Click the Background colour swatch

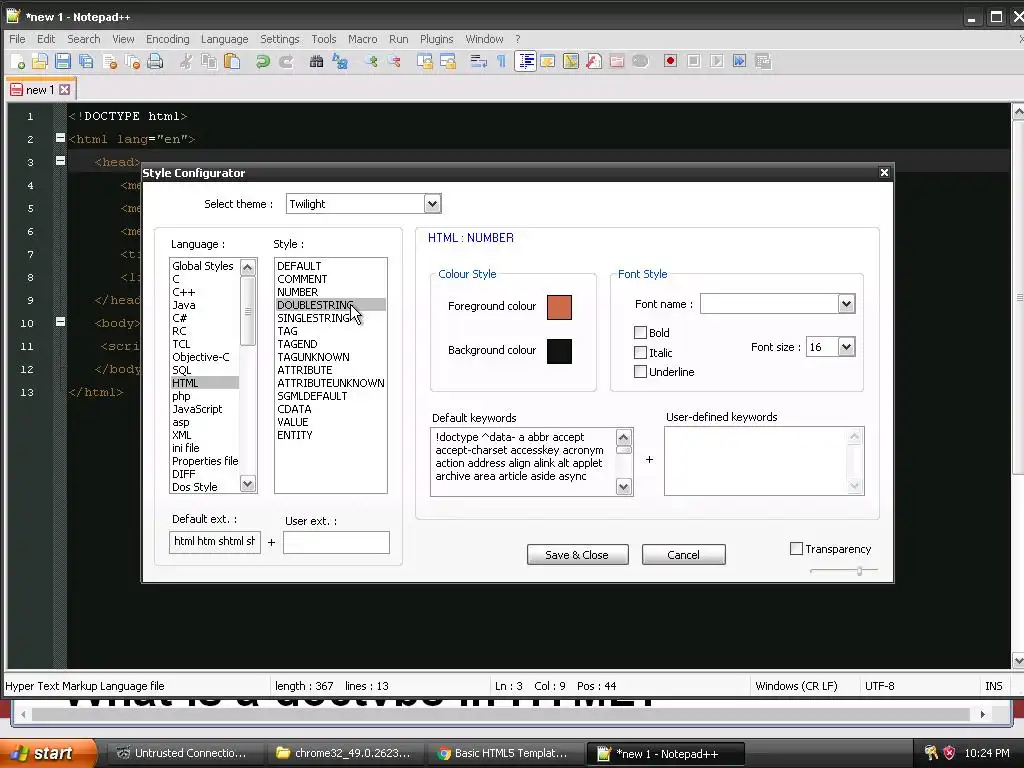tap(559, 351)
